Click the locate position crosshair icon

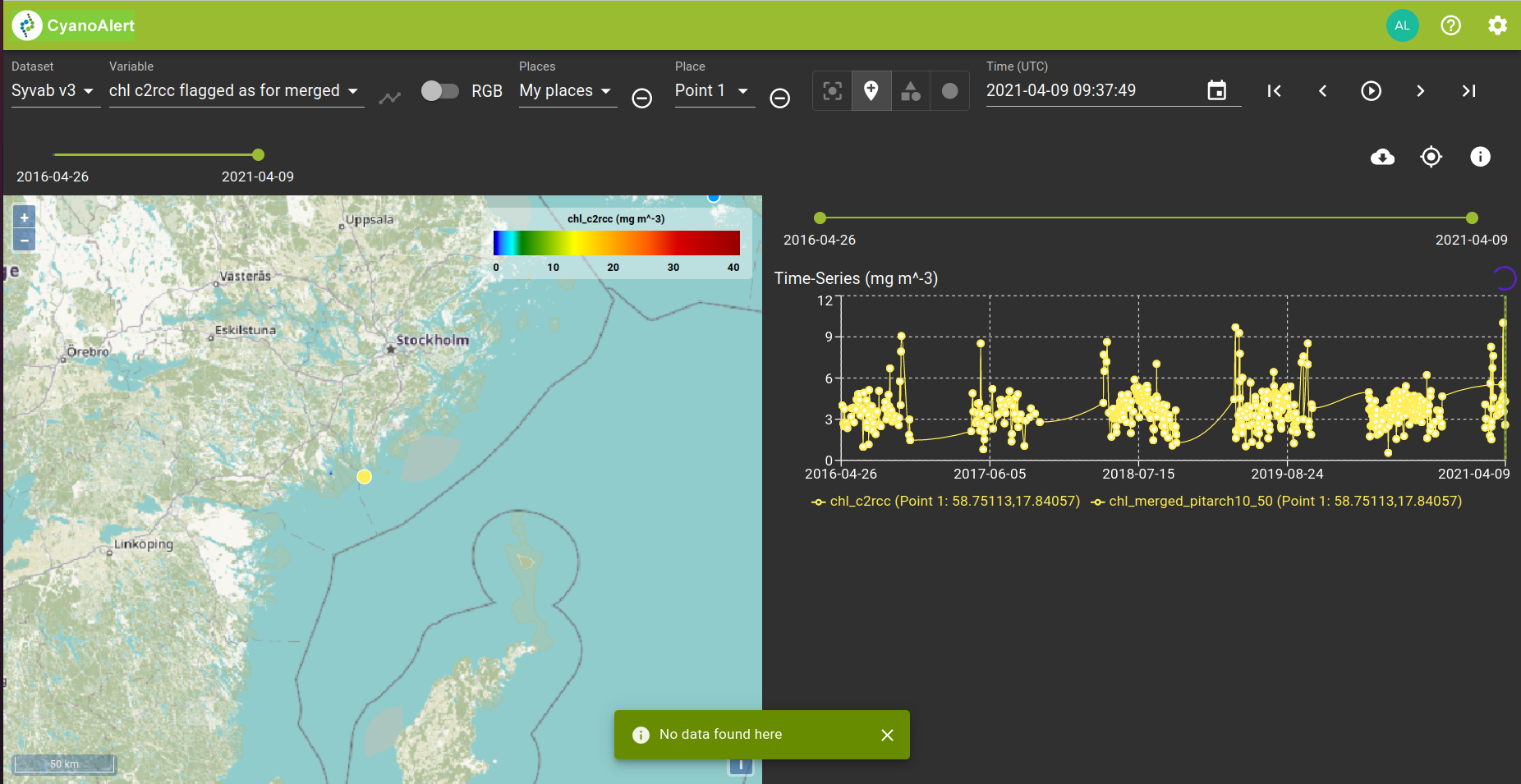(1431, 157)
